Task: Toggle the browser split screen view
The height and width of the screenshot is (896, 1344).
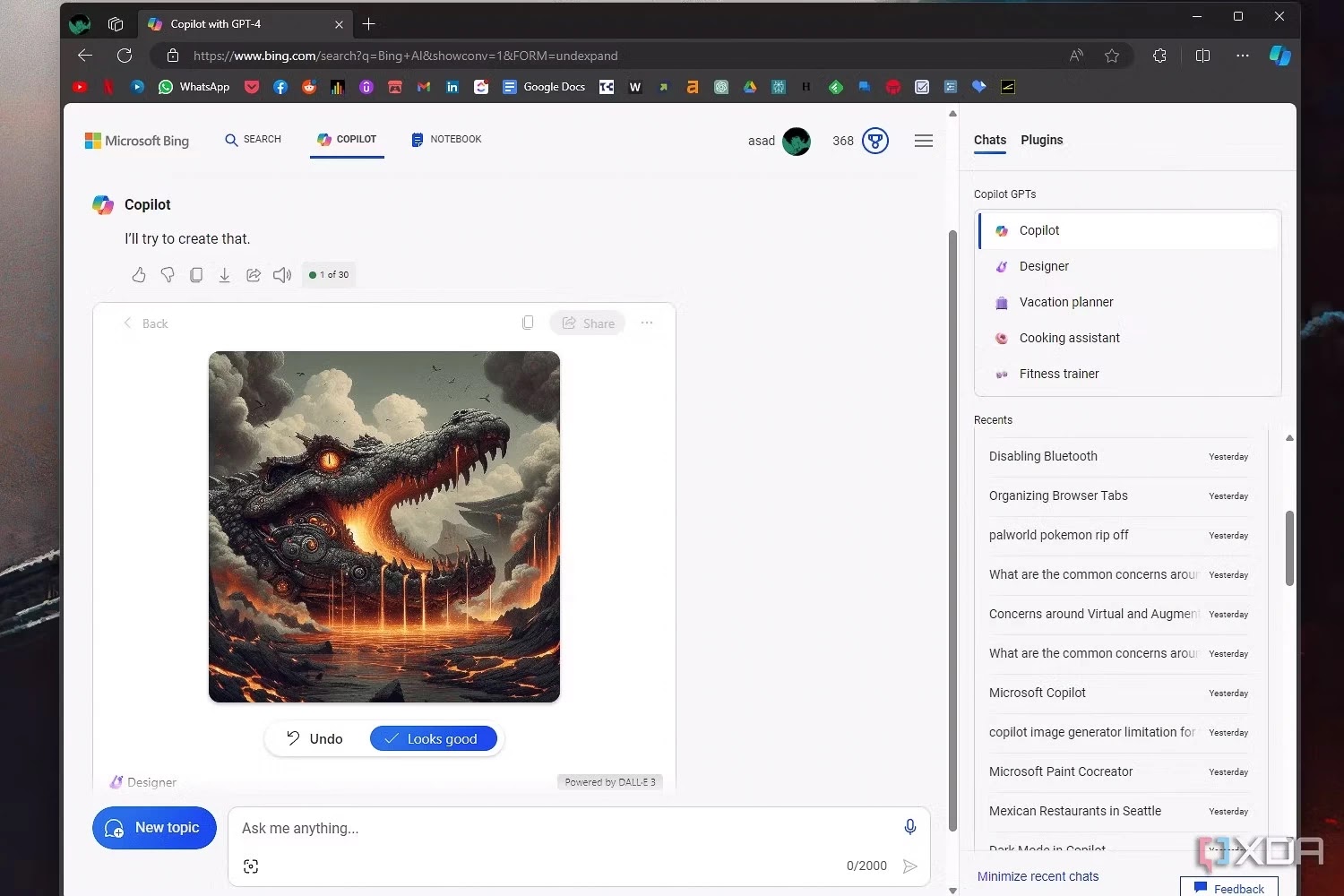Action: tap(1202, 56)
